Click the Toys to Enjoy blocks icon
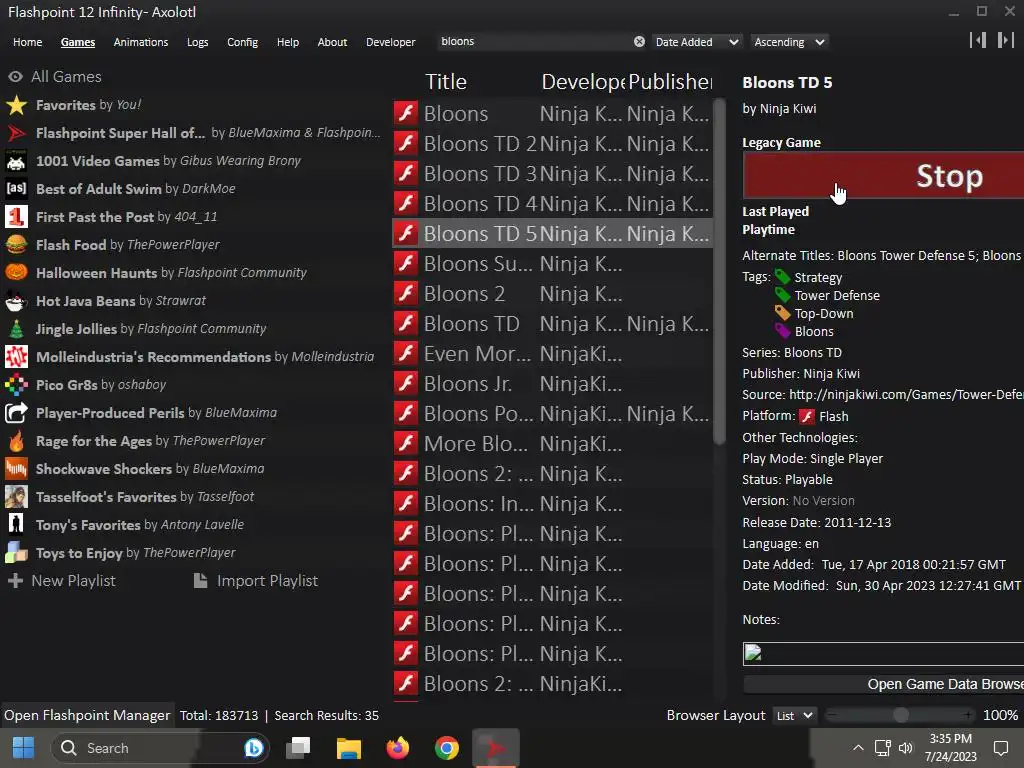1024x768 pixels. [x=16, y=553]
